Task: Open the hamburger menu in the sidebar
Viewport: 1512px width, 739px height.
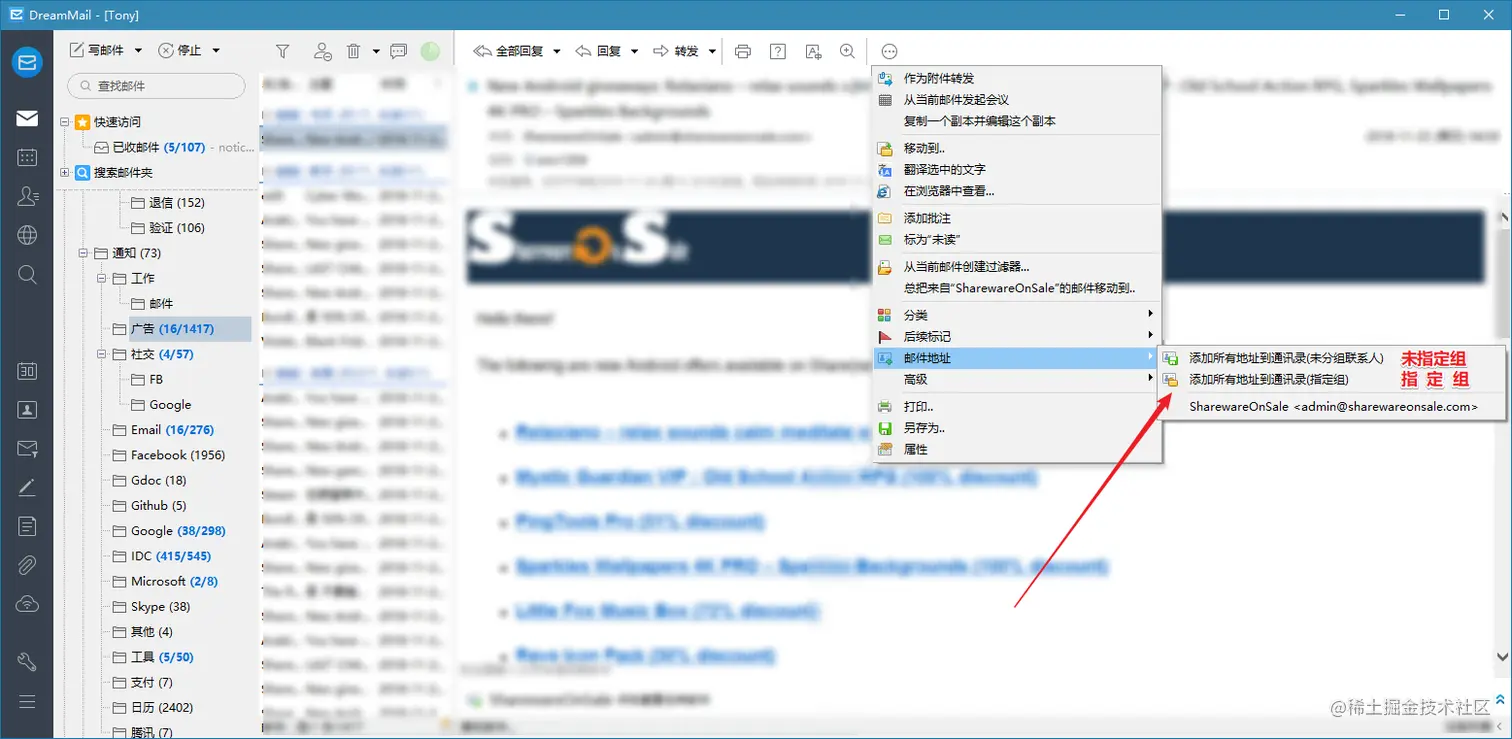Action: click(27, 701)
